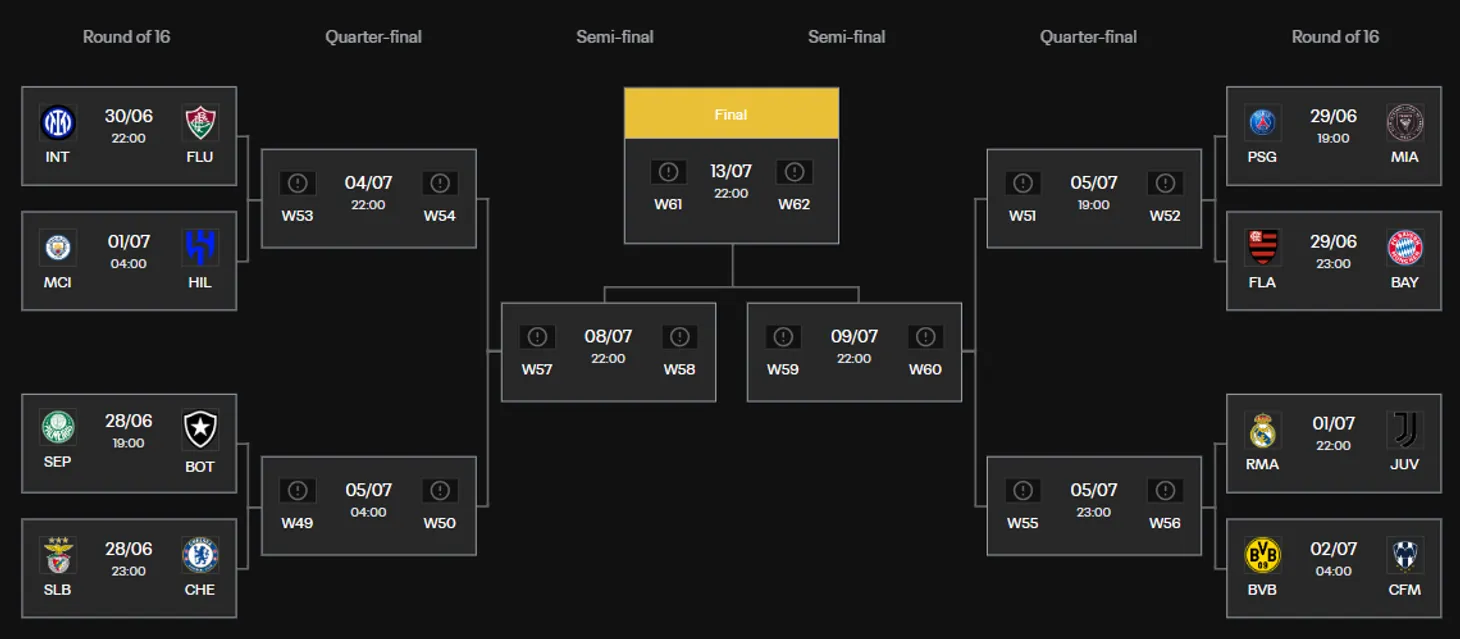Click the W52 placeholder icon
1460x639 pixels.
pyautogui.click(x=1164, y=183)
